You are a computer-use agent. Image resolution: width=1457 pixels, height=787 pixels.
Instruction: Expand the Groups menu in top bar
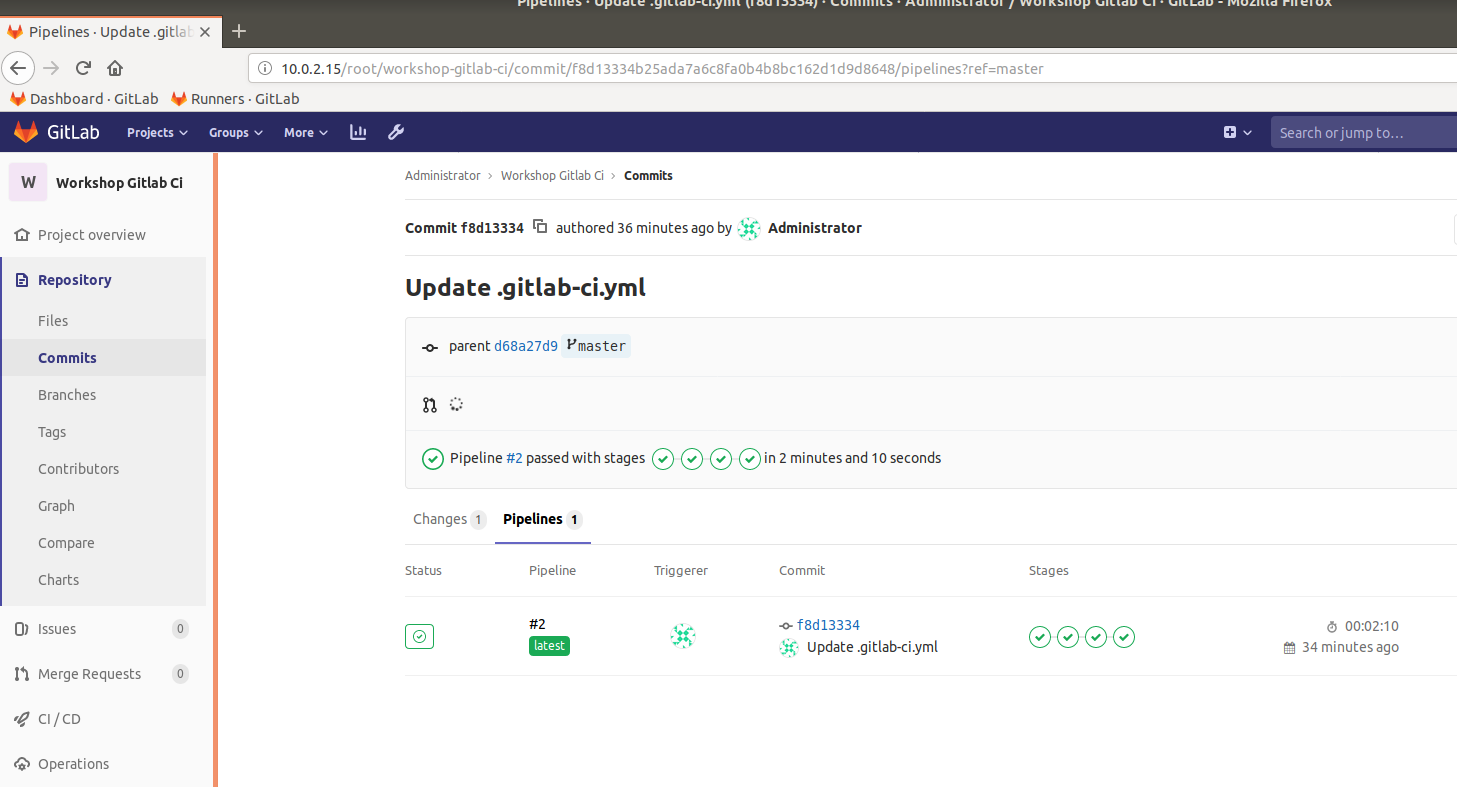[234, 131]
